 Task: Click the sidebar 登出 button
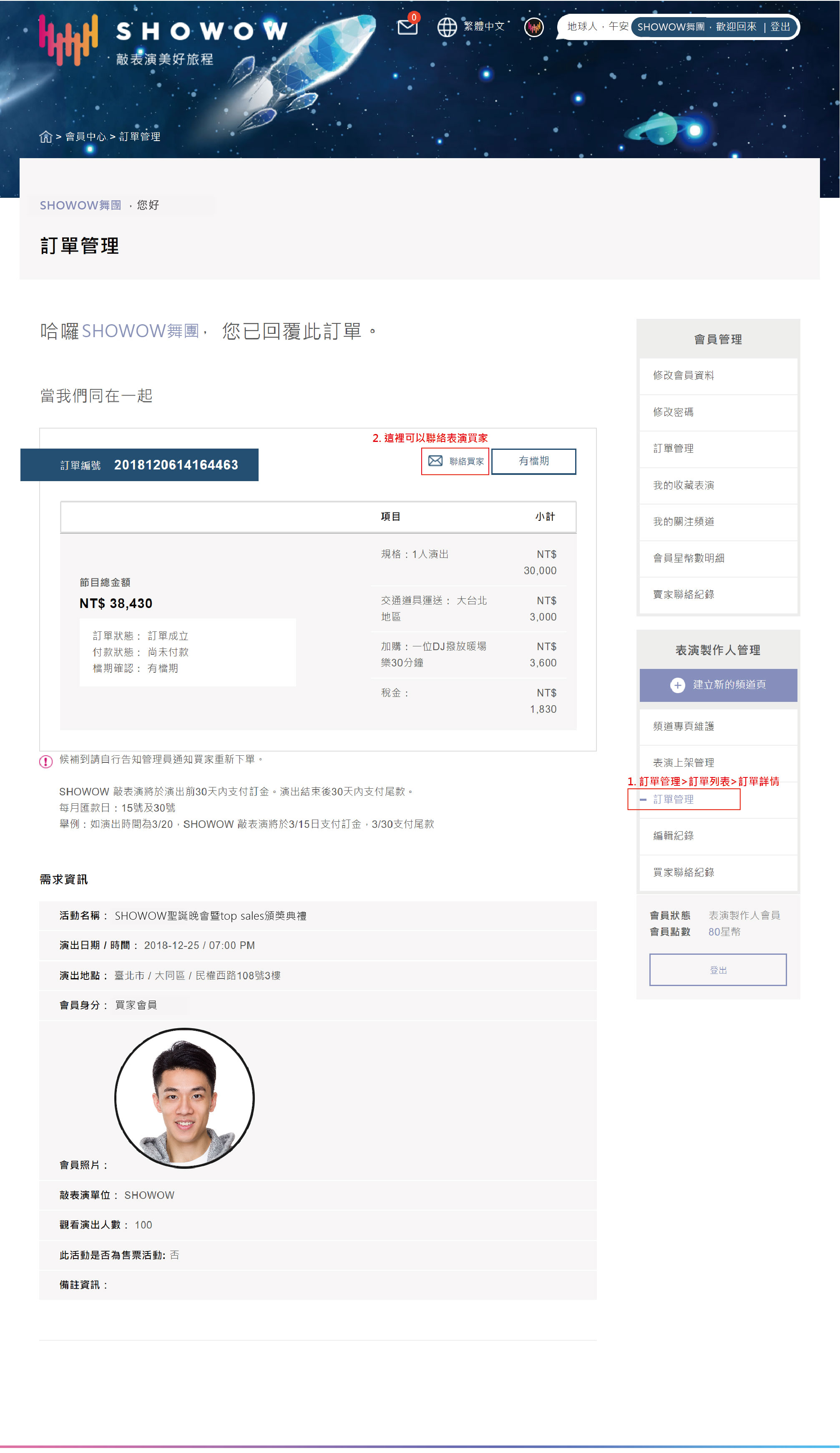pos(717,970)
